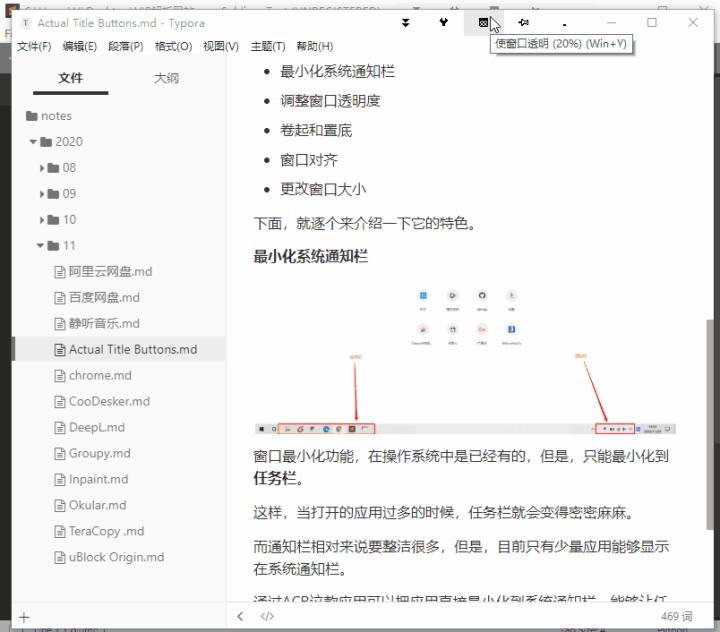720x632 pixels.
Task: Open the 编辑(E) menu
Action: click(80, 46)
